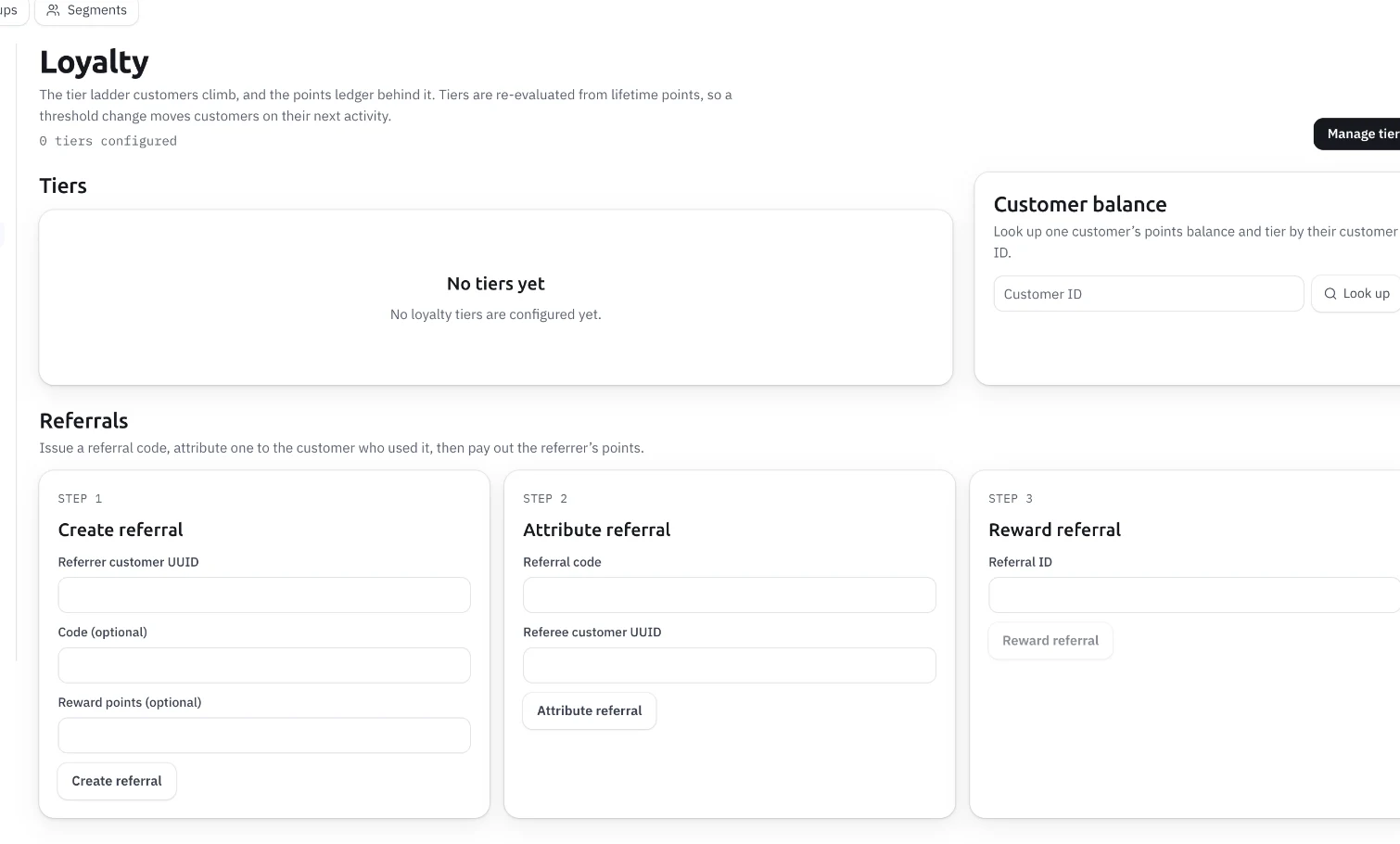Focus the Referee customer UUID field
1400x844 pixels.
pos(730,666)
